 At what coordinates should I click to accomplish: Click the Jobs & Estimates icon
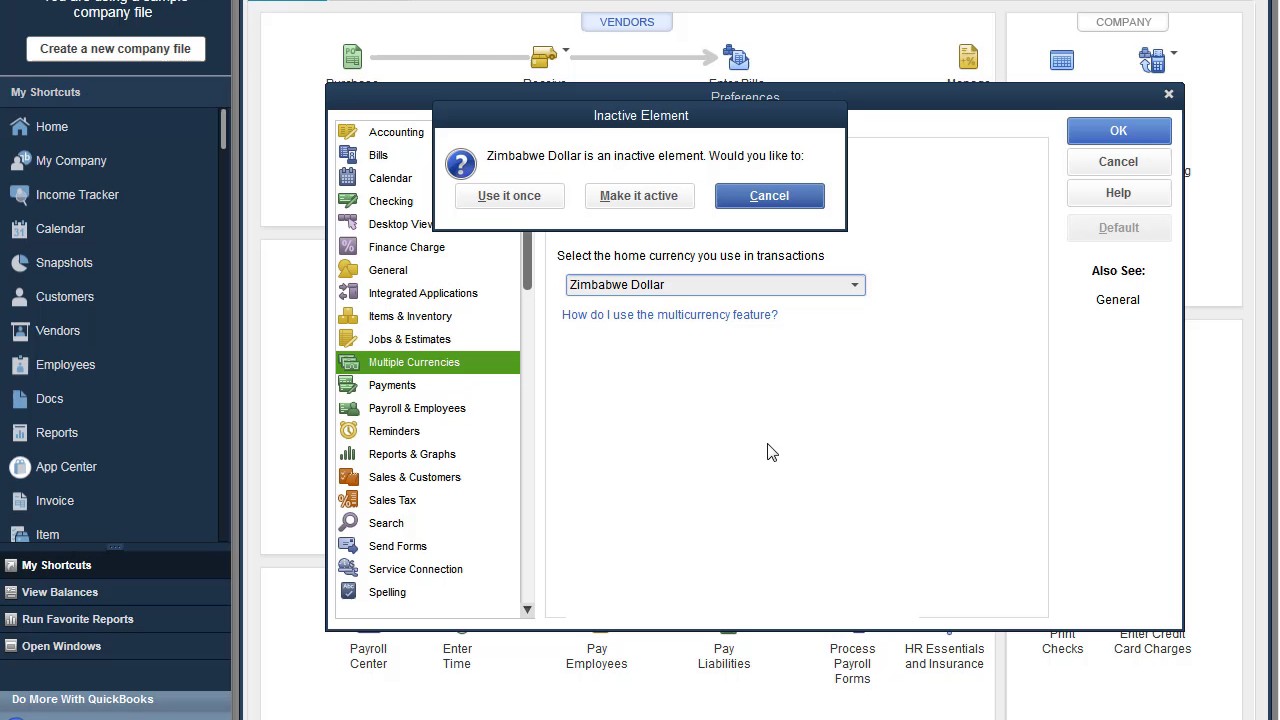348,339
